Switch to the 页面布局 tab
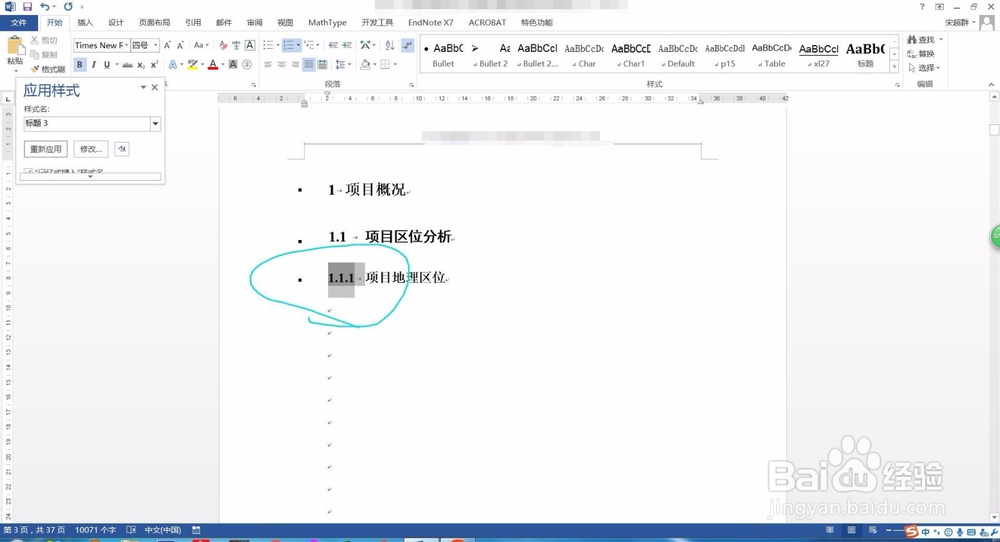 154,23
